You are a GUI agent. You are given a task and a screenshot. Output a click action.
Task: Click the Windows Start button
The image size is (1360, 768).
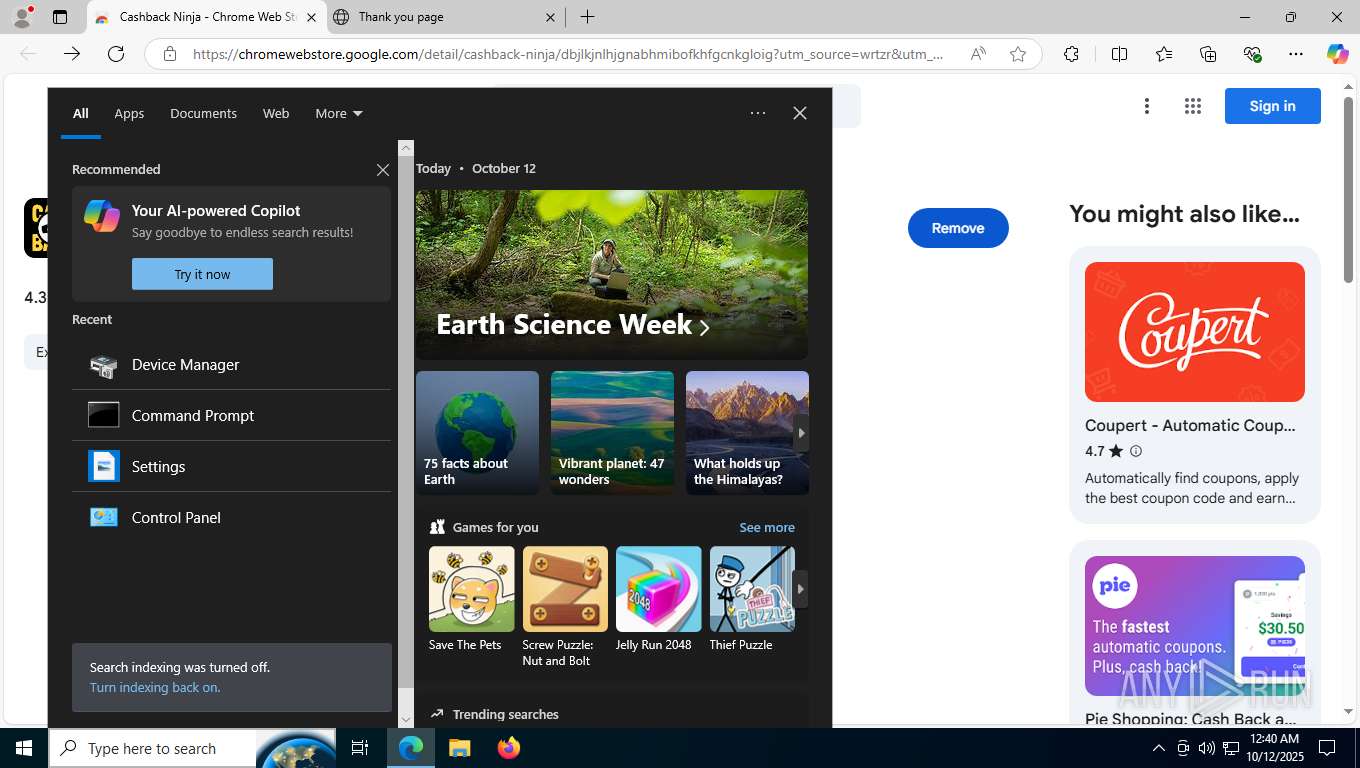[x=24, y=748]
